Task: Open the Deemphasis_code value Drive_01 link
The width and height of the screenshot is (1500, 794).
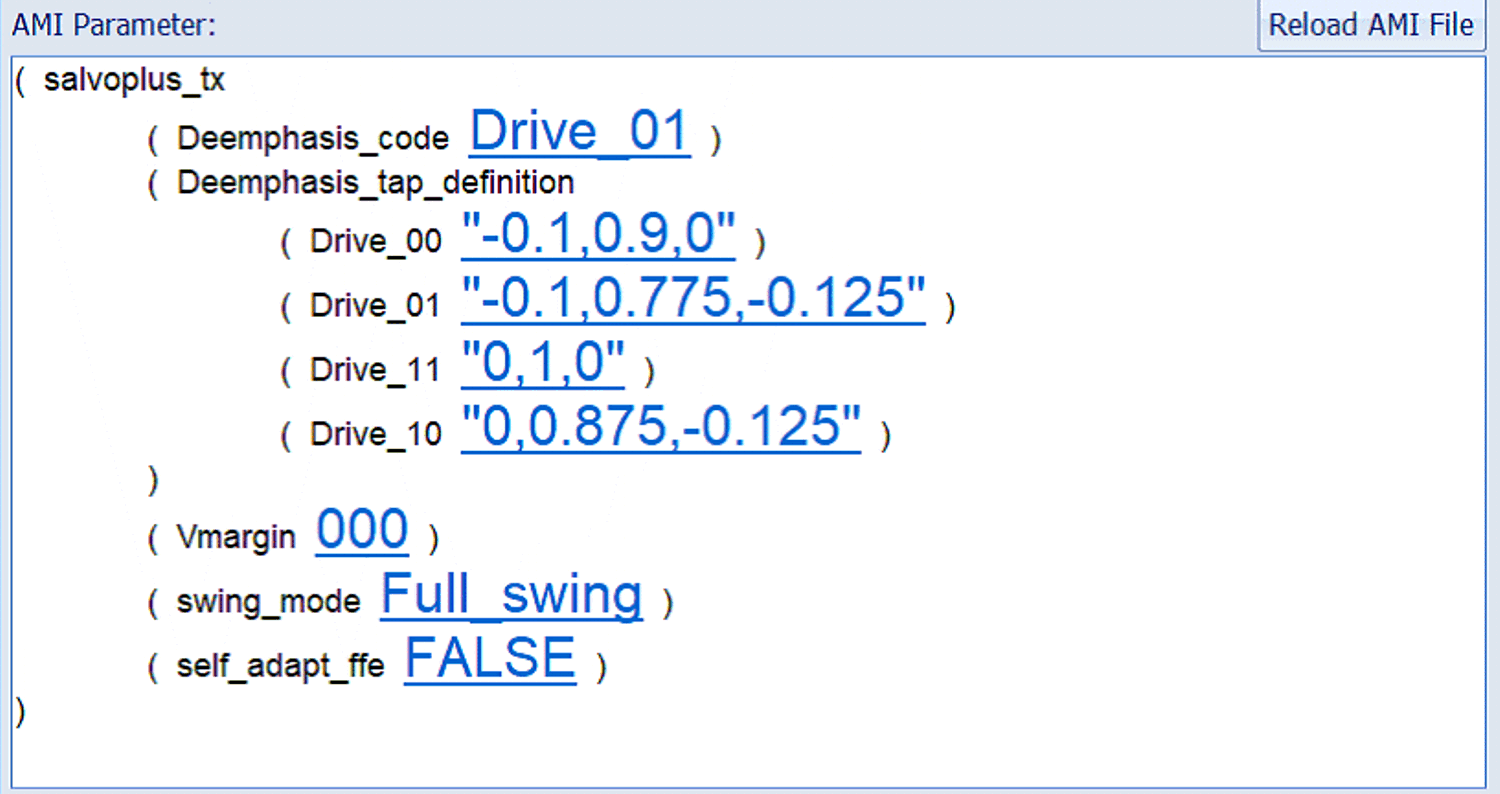Action: [580, 131]
